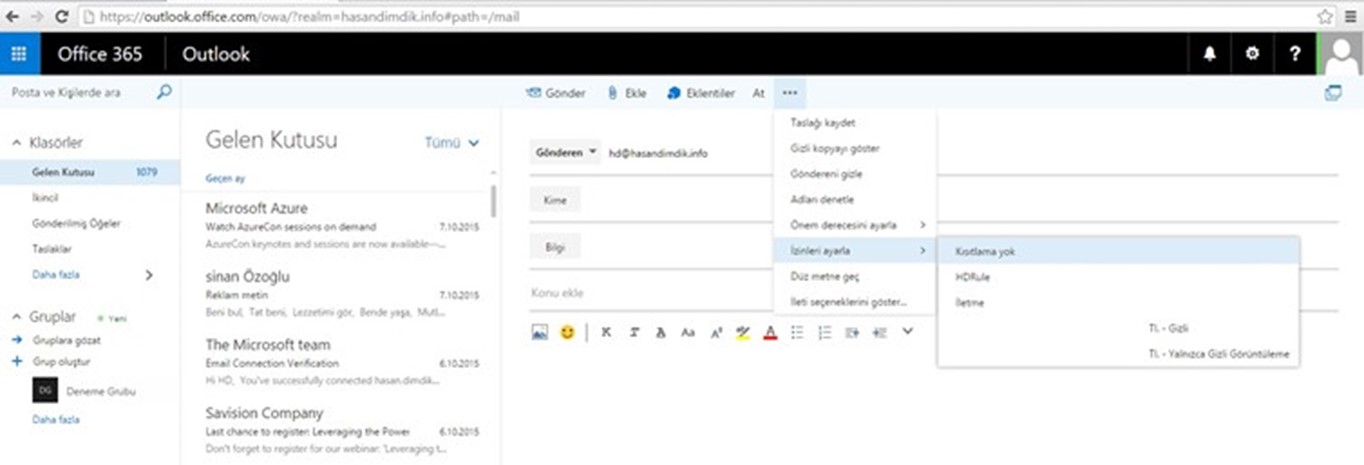Collapse the Gruplar section
1364x465 pixels.
(16, 317)
